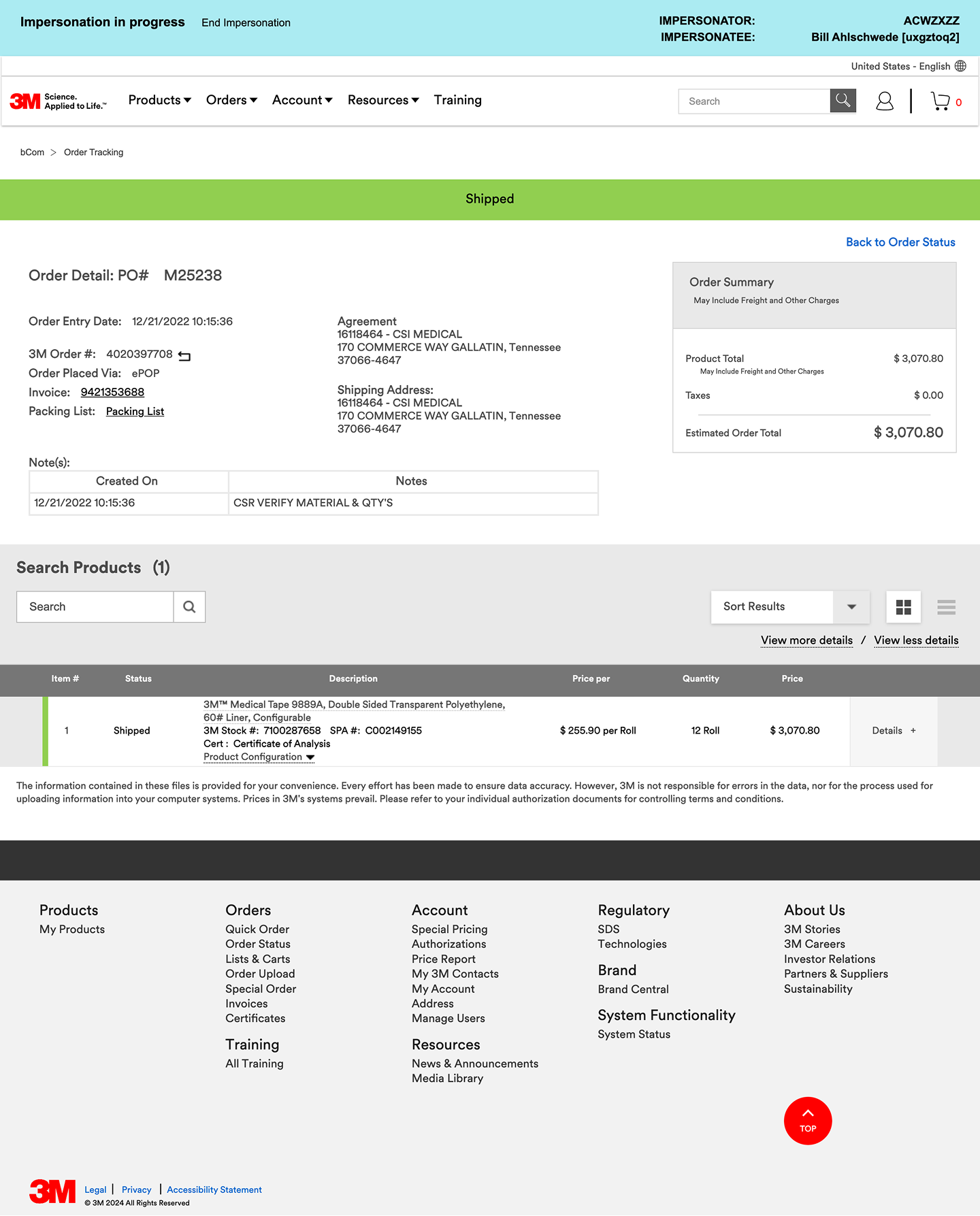Screen dimensions: 980x1216
Task: Click United States - English language text
Action: pyautogui.click(x=900, y=66)
